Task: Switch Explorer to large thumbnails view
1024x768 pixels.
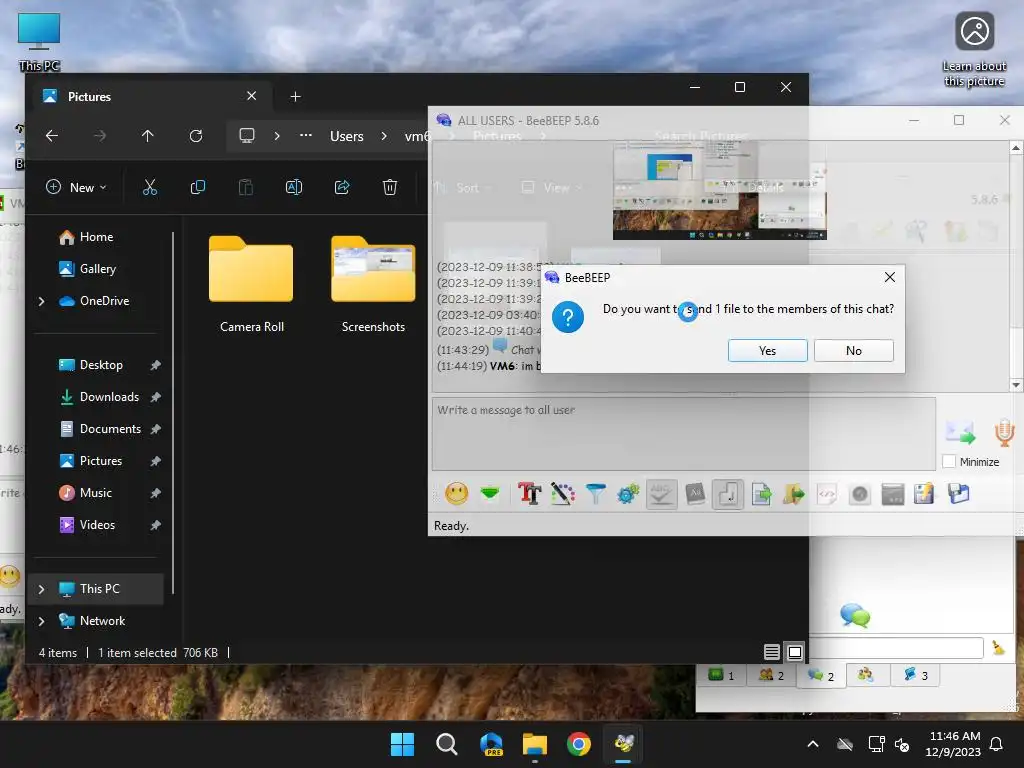Action: coord(795,652)
